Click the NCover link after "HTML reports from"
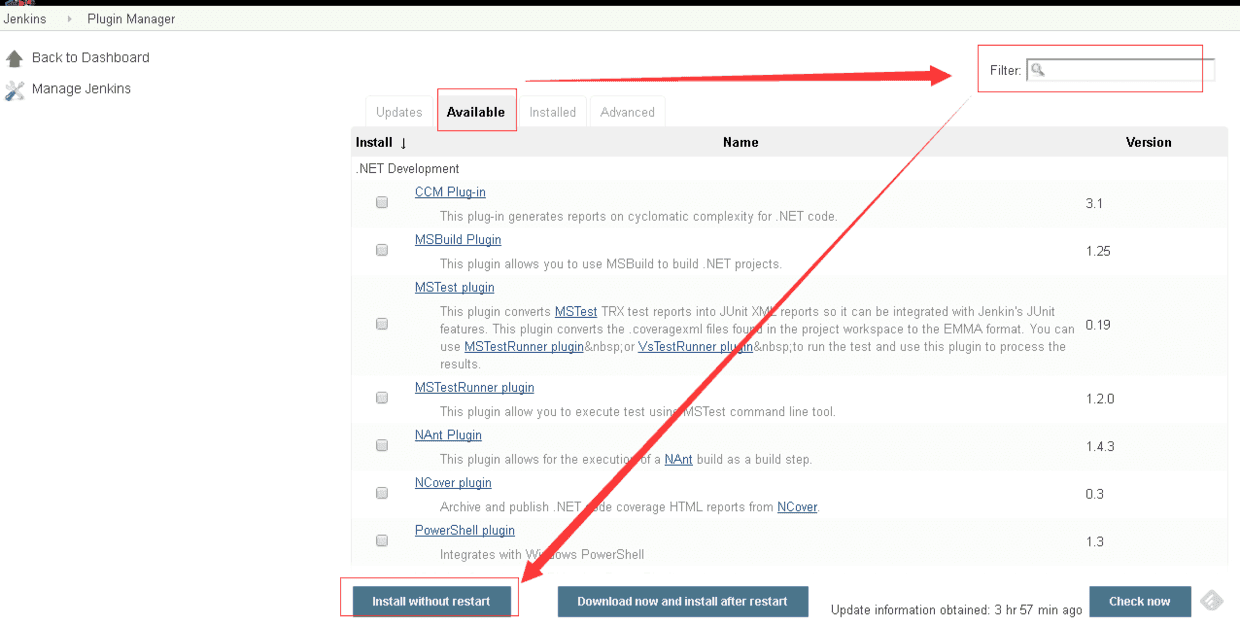The width and height of the screenshot is (1240, 626). pyautogui.click(x=797, y=507)
